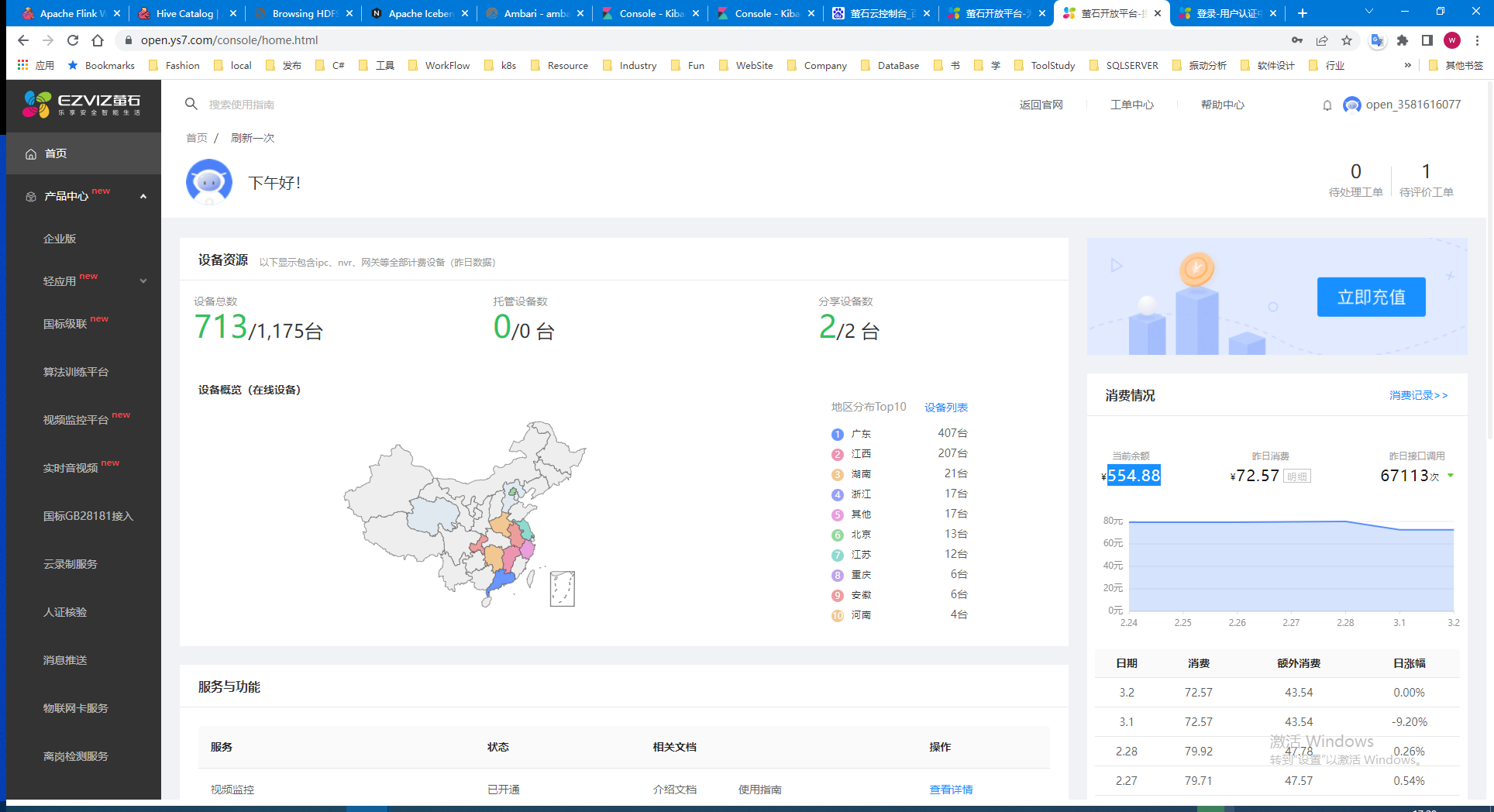Show more bookmarks via overflow chevron
The height and width of the screenshot is (812, 1494).
[1407, 65]
